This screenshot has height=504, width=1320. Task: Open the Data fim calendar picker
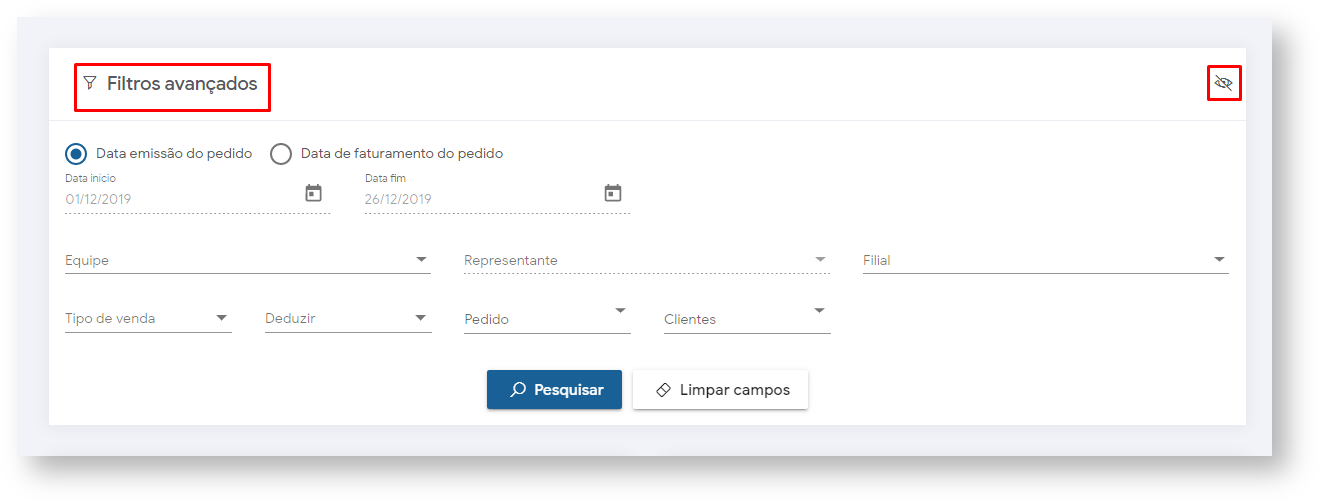point(613,193)
